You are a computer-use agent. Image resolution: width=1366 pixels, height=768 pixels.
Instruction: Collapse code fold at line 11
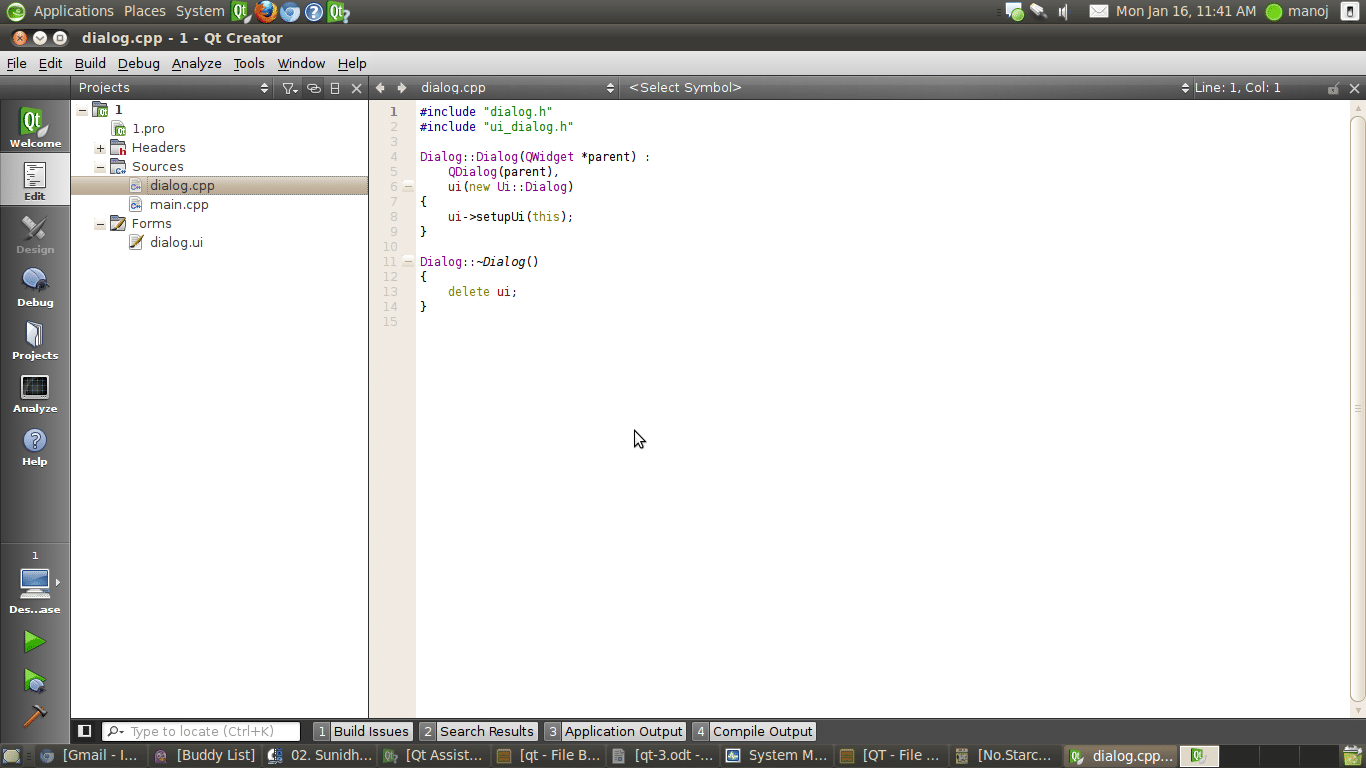pos(408,262)
